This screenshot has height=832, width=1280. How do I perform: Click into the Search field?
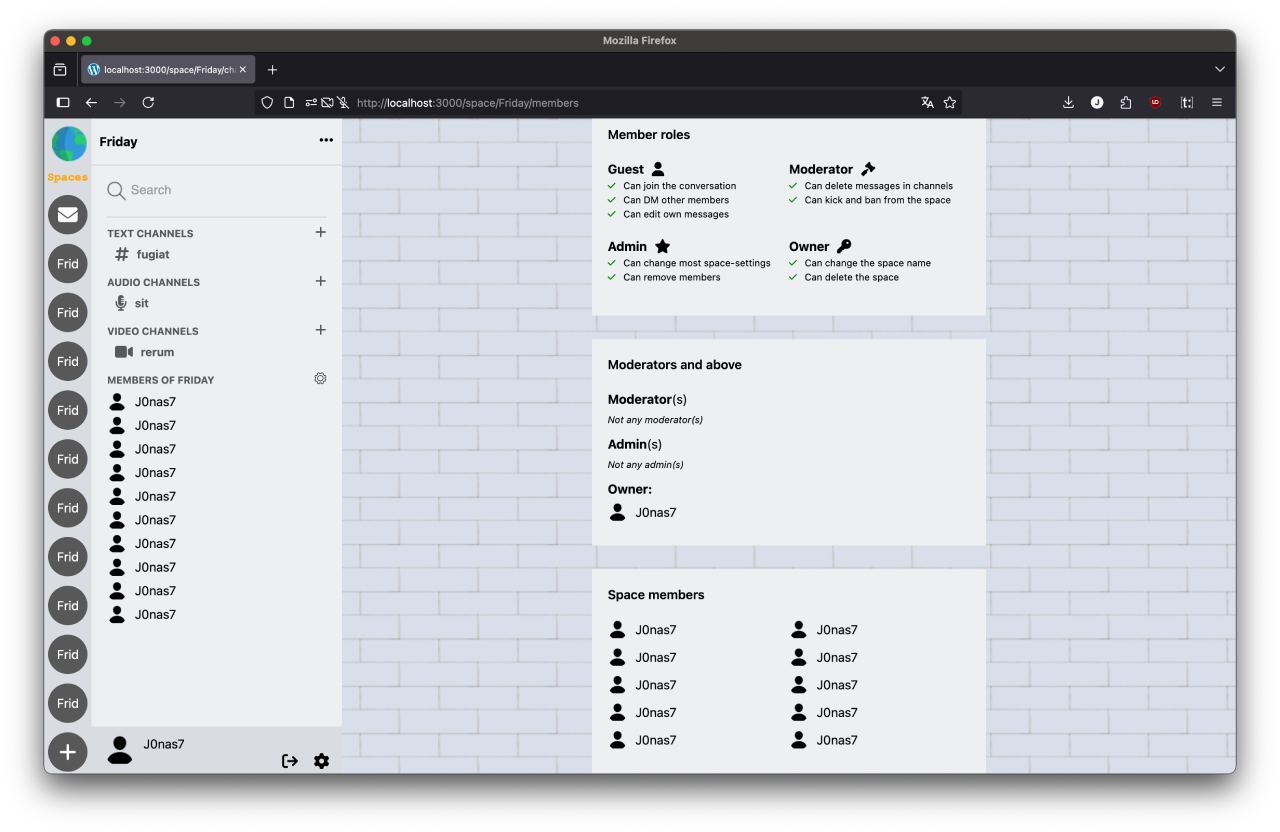point(220,190)
